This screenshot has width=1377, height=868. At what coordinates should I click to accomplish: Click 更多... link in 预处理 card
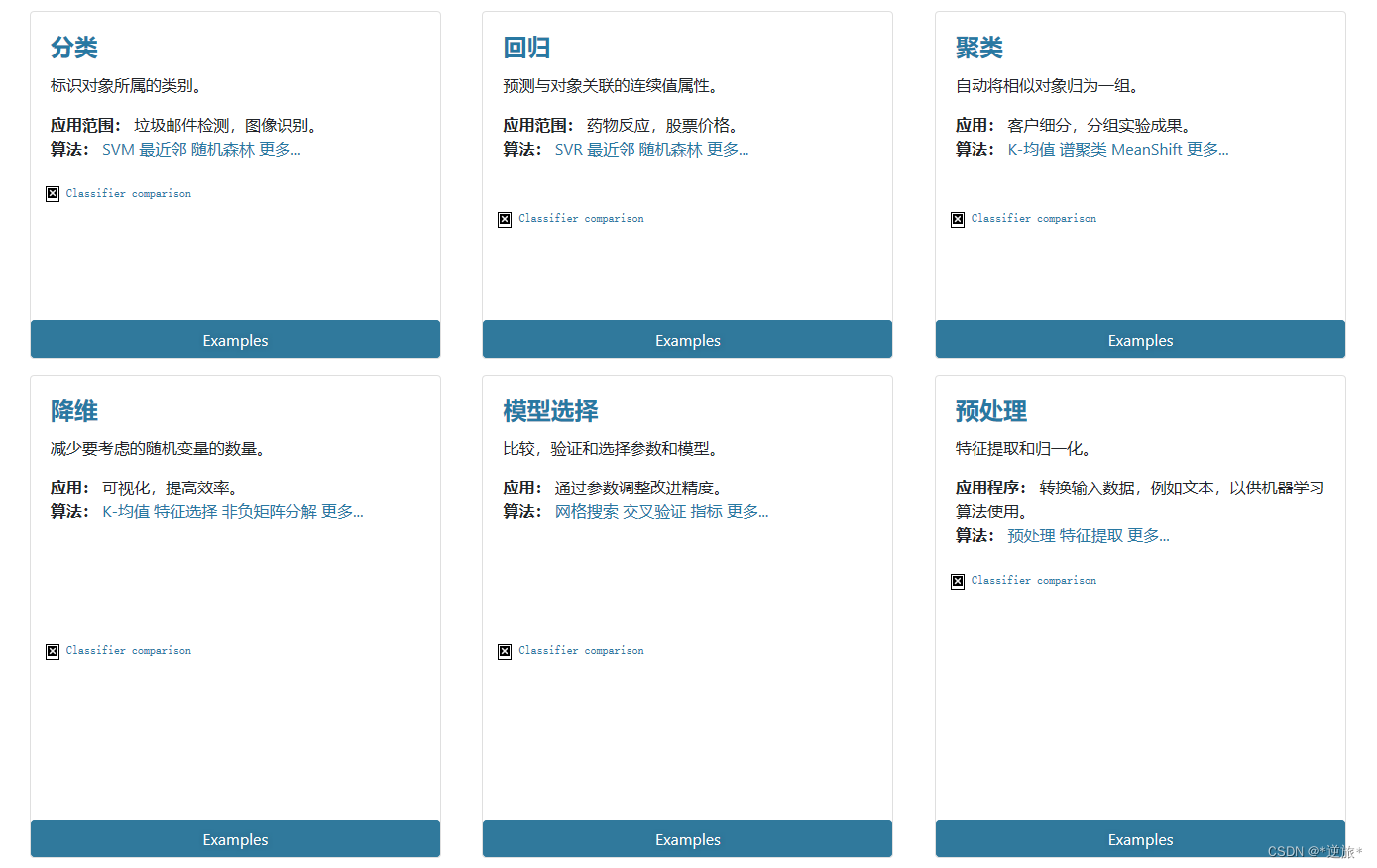[x=1148, y=536]
